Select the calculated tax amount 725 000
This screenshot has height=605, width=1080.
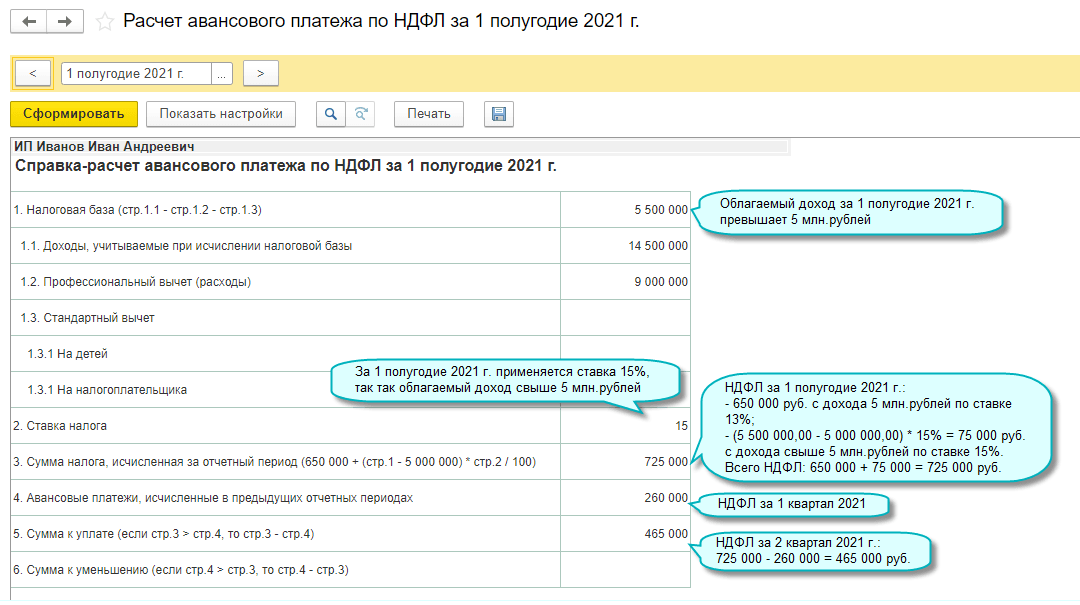[666, 462]
